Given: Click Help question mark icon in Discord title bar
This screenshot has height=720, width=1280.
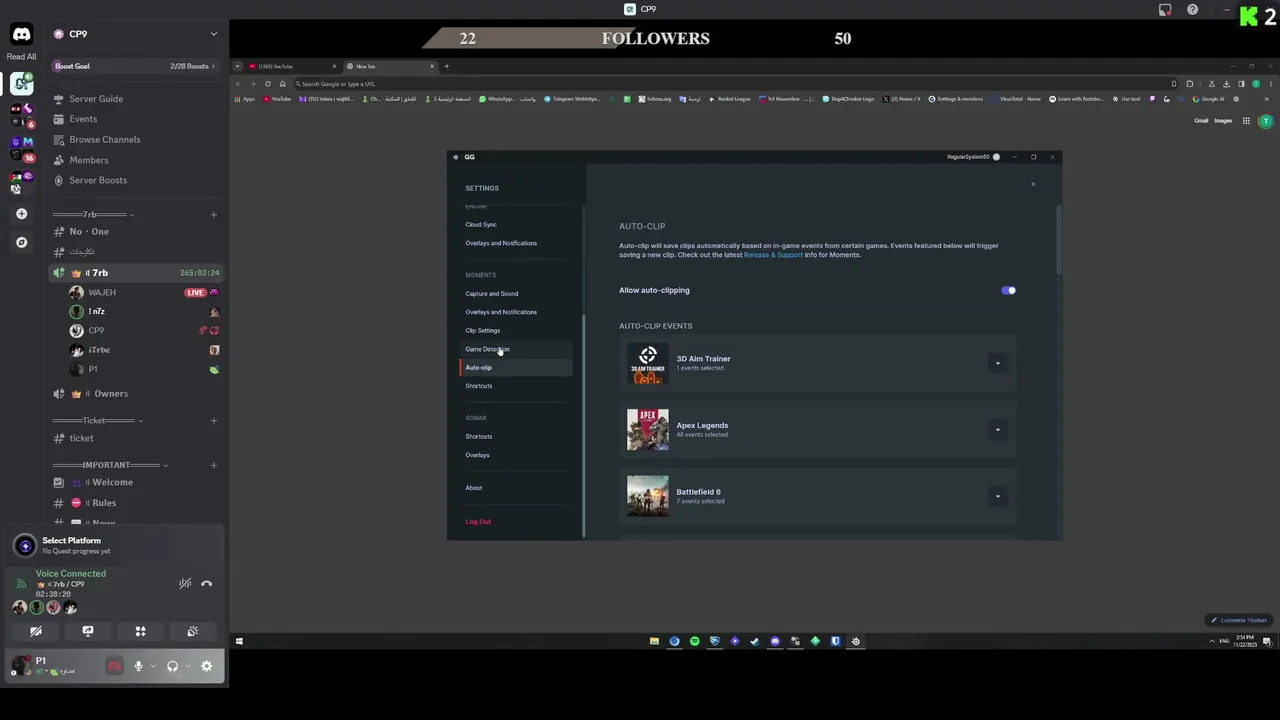Looking at the screenshot, I should tap(1192, 9).
